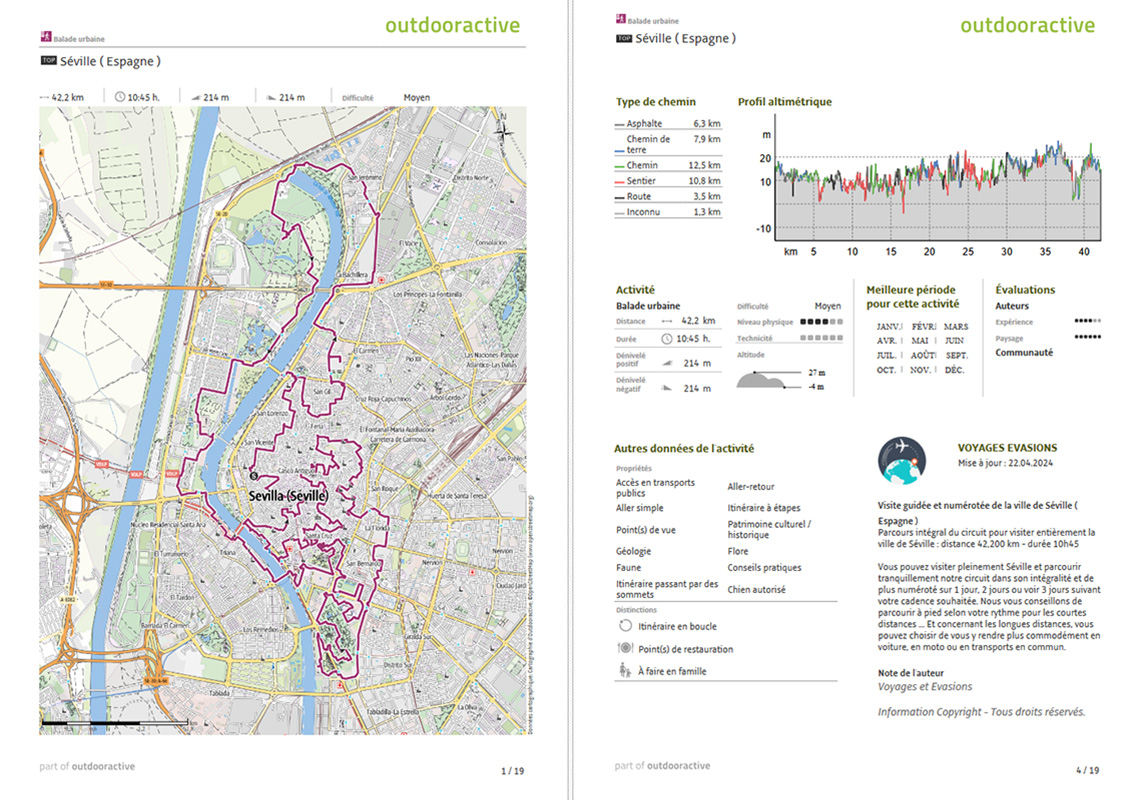The image size is (1140, 800).
Task: Click the Sevilla (Séville) label on map
Action: pyautogui.click(x=288, y=495)
